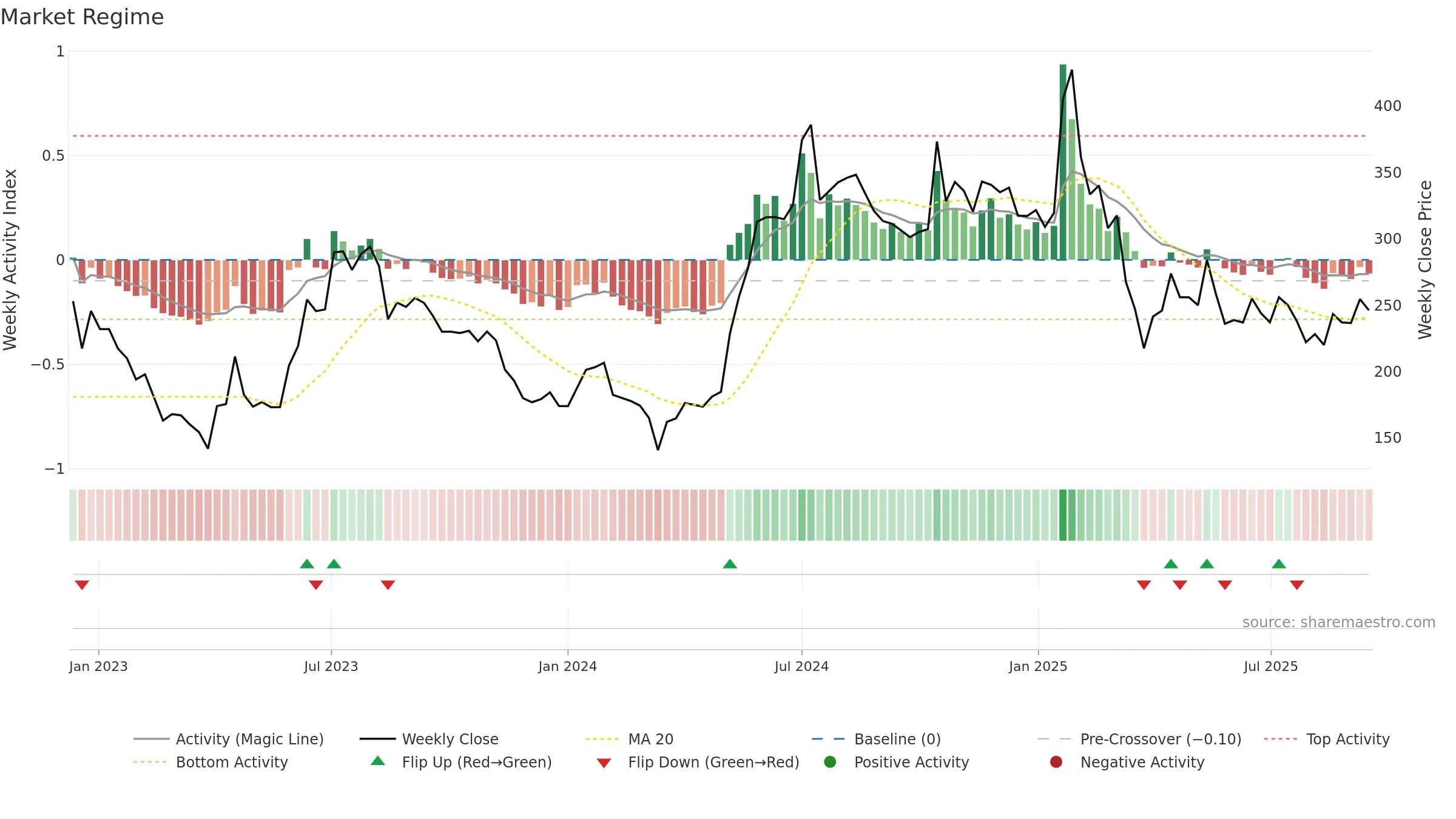Click the 150 price axis tick label
Viewport: 1456px width, 819px height.
(x=1387, y=438)
